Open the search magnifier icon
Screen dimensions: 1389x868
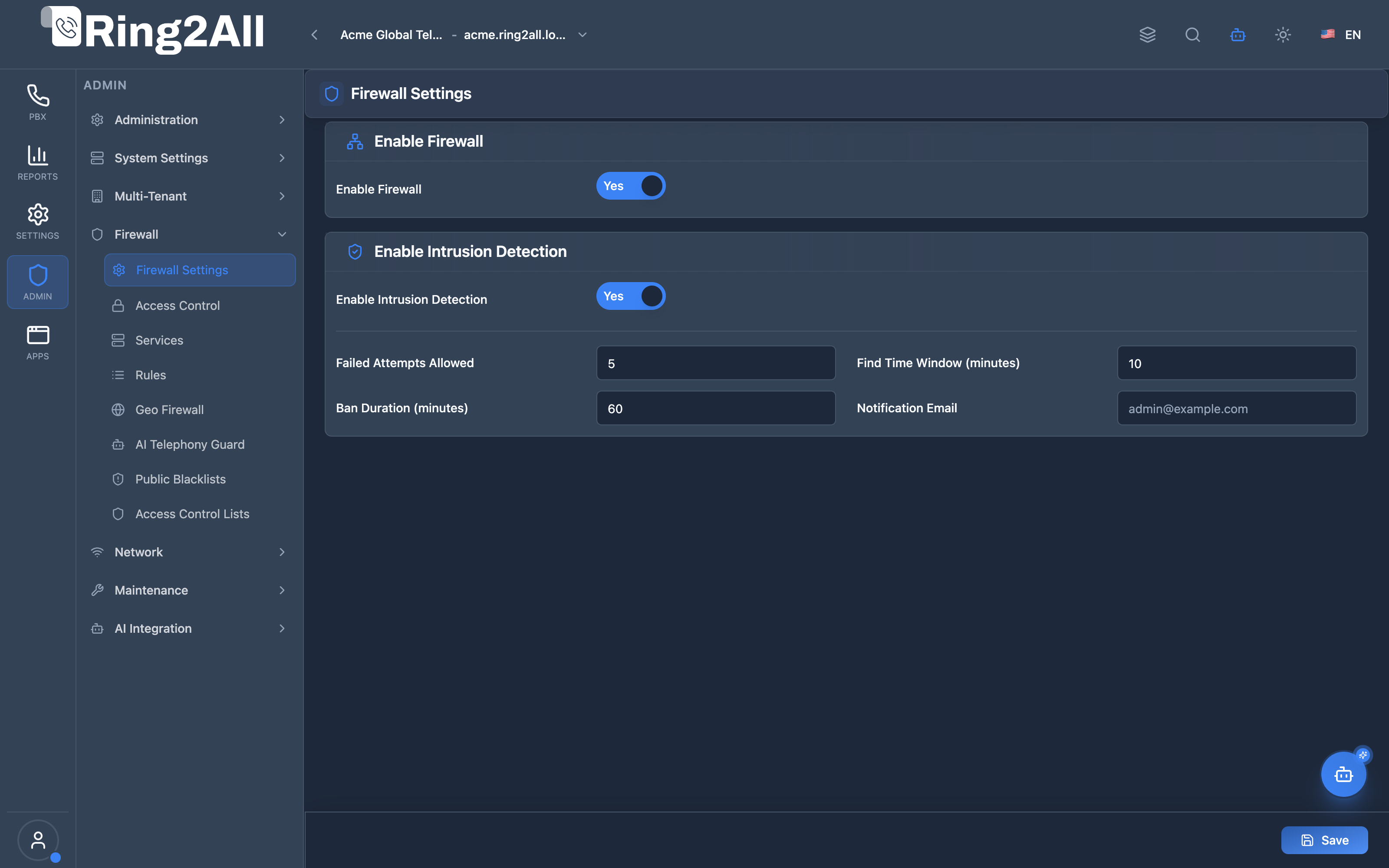tap(1193, 35)
